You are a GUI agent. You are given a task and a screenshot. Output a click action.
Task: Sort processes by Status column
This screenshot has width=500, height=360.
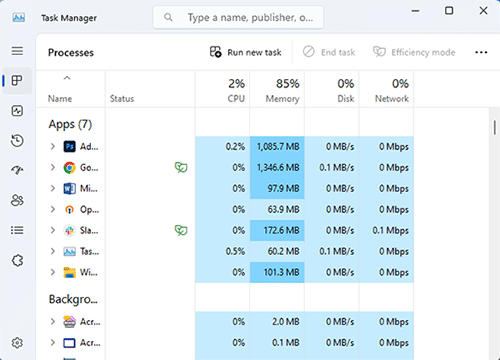150,89
